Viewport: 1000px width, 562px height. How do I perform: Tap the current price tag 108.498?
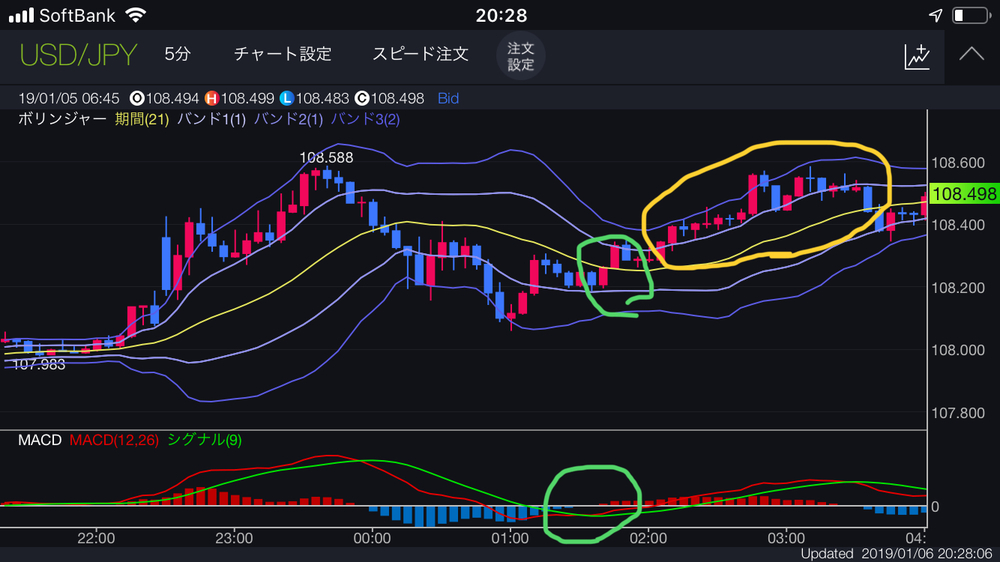[x=963, y=194]
